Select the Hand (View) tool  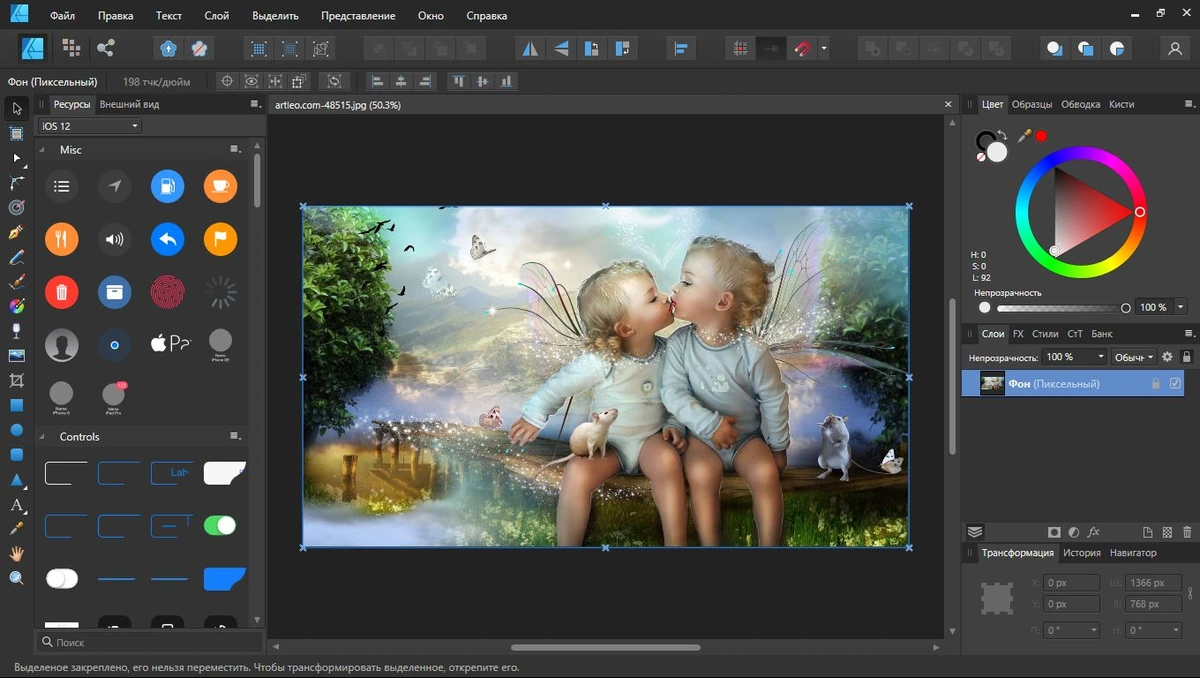pyautogui.click(x=17, y=553)
